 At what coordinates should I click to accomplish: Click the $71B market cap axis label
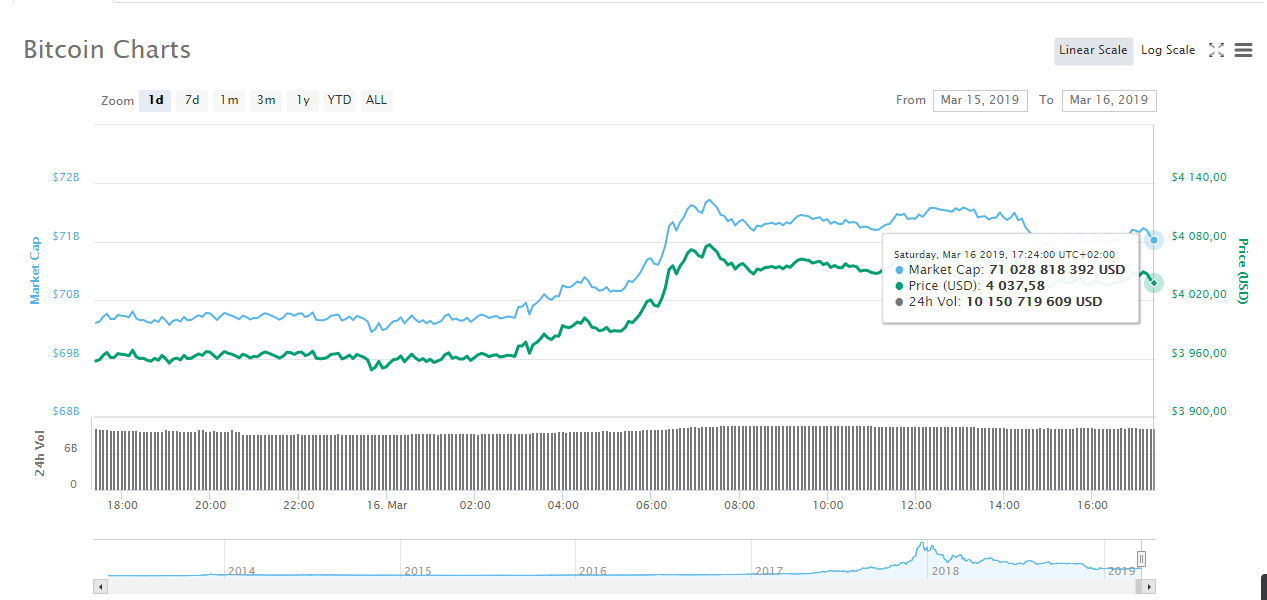[x=65, y=236]
